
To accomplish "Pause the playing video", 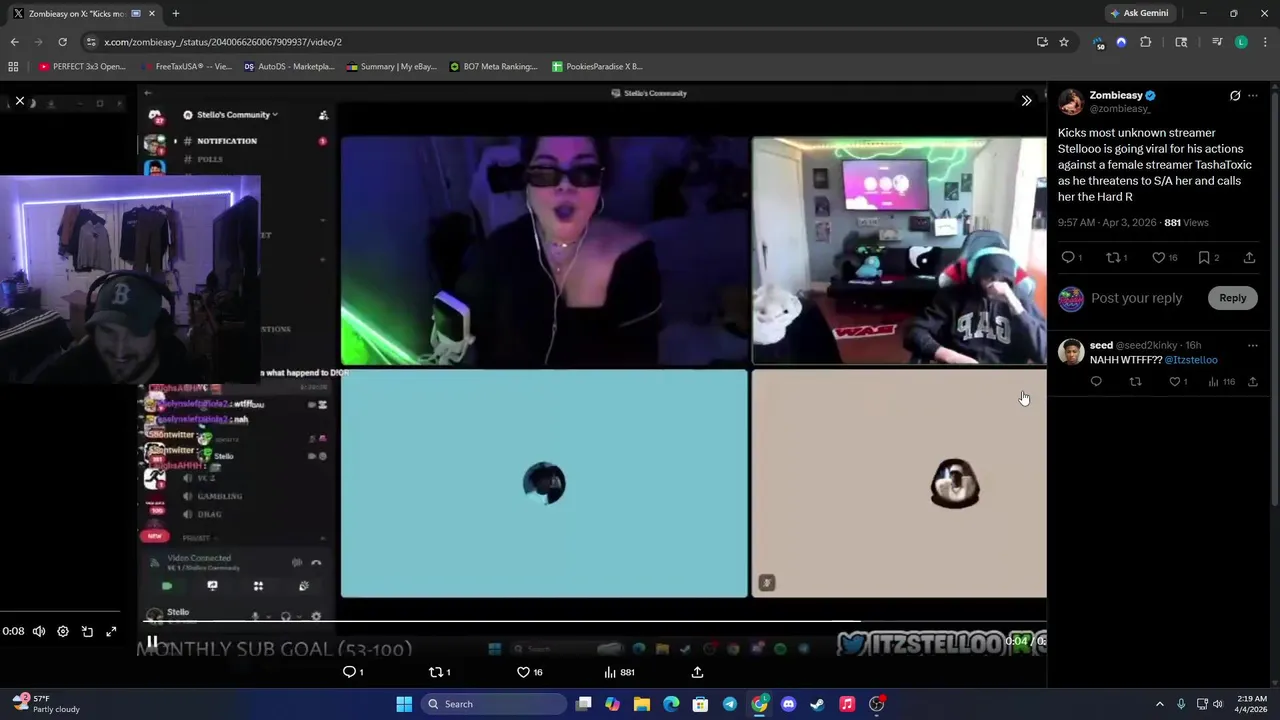I will click(x=152, y=642).
